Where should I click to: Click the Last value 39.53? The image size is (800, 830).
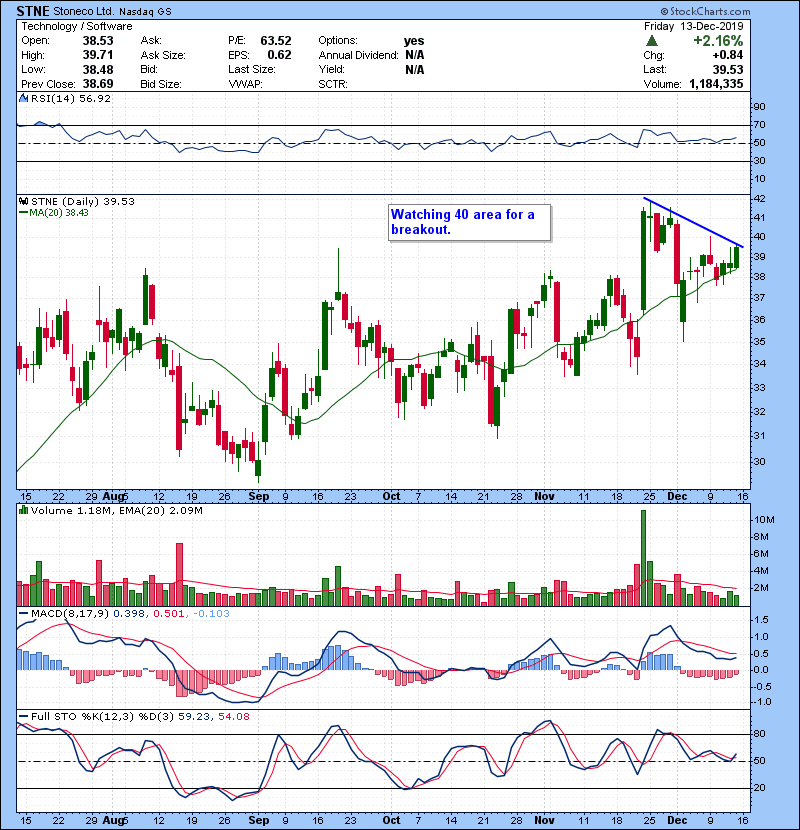point(728,69)
